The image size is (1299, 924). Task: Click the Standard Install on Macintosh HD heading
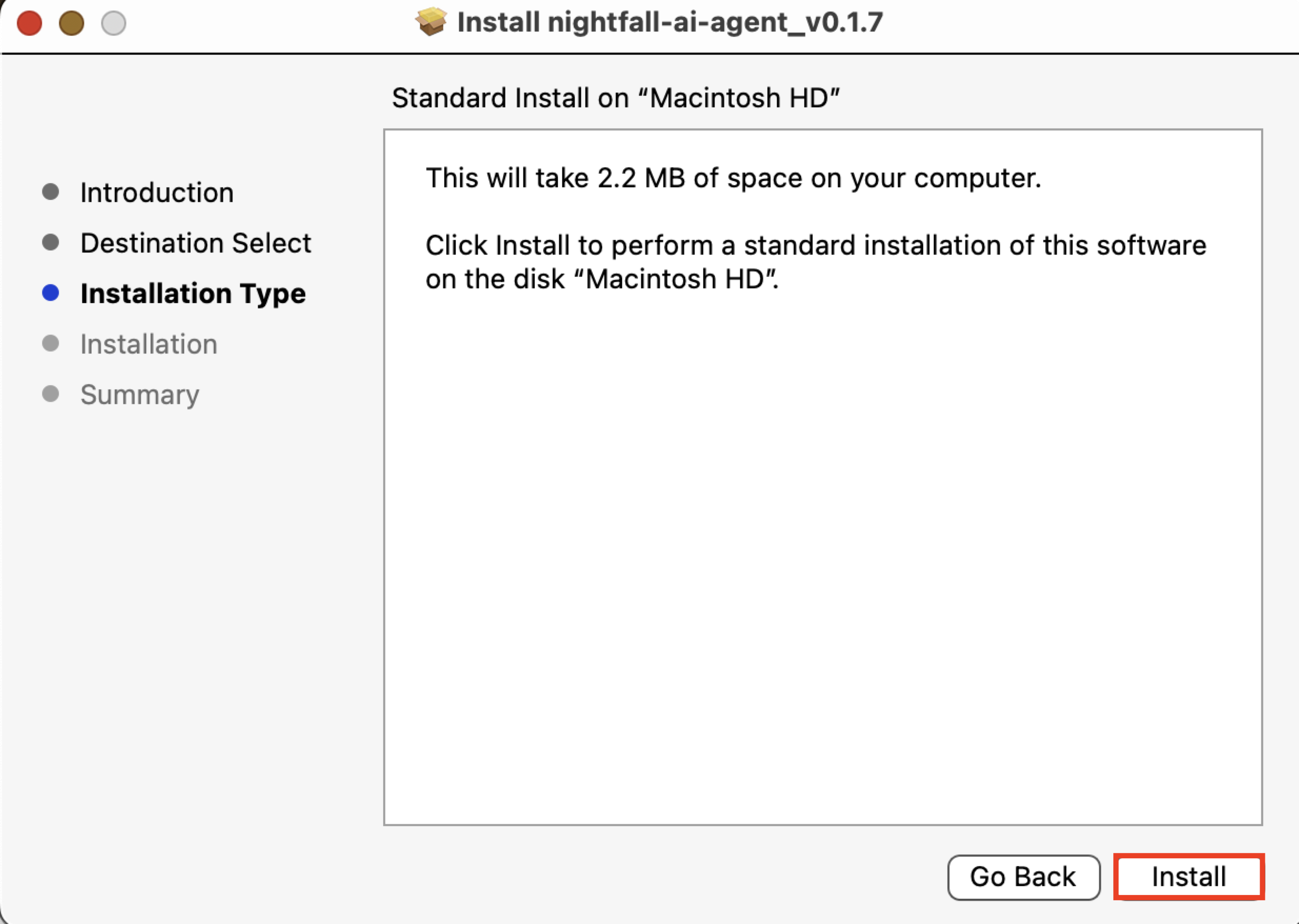click(616, 98)
